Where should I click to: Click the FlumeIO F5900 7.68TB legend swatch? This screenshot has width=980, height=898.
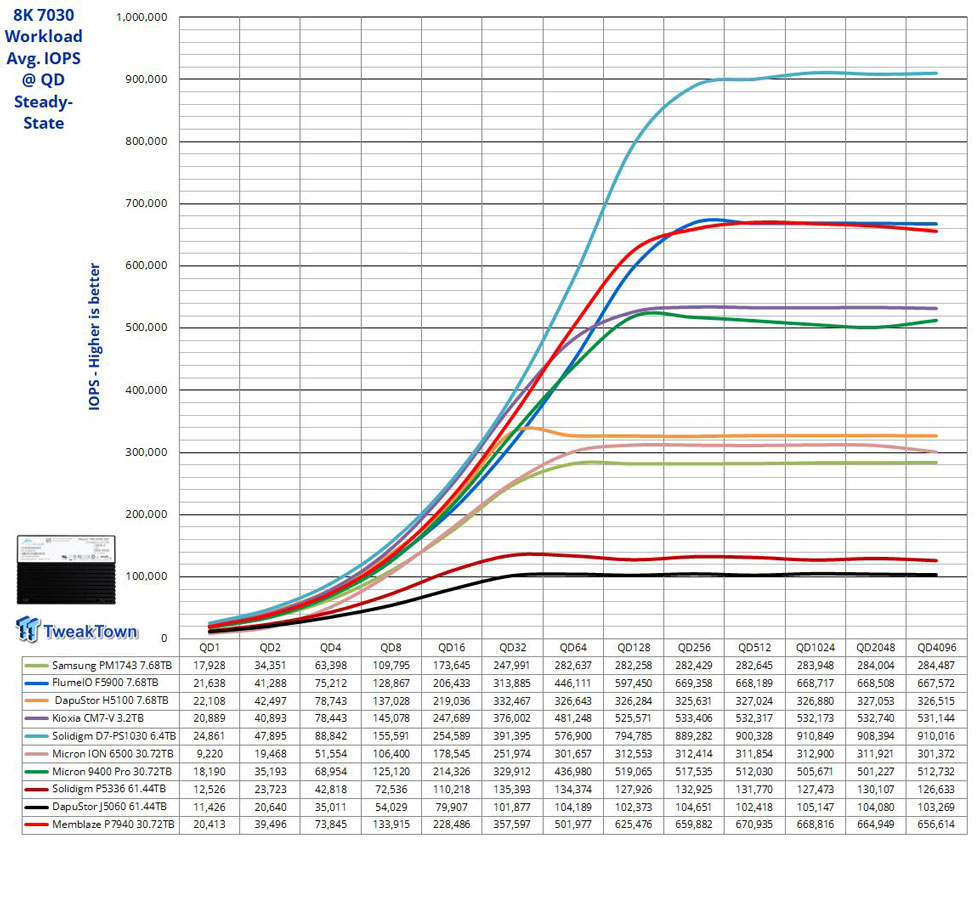click(x=37, y=684)
